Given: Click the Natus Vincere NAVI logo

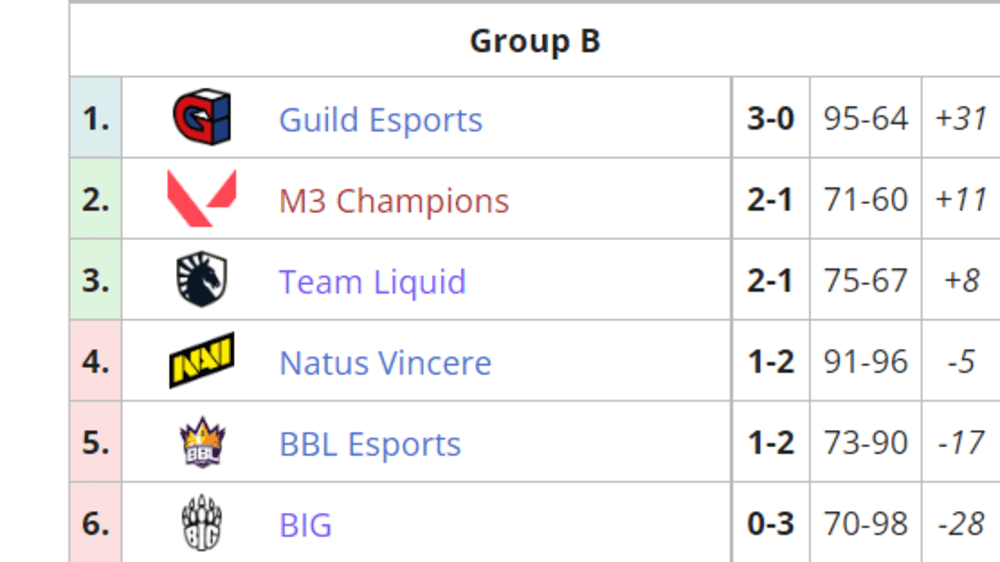Looking at the screenshot, I should tap(202, 360).
